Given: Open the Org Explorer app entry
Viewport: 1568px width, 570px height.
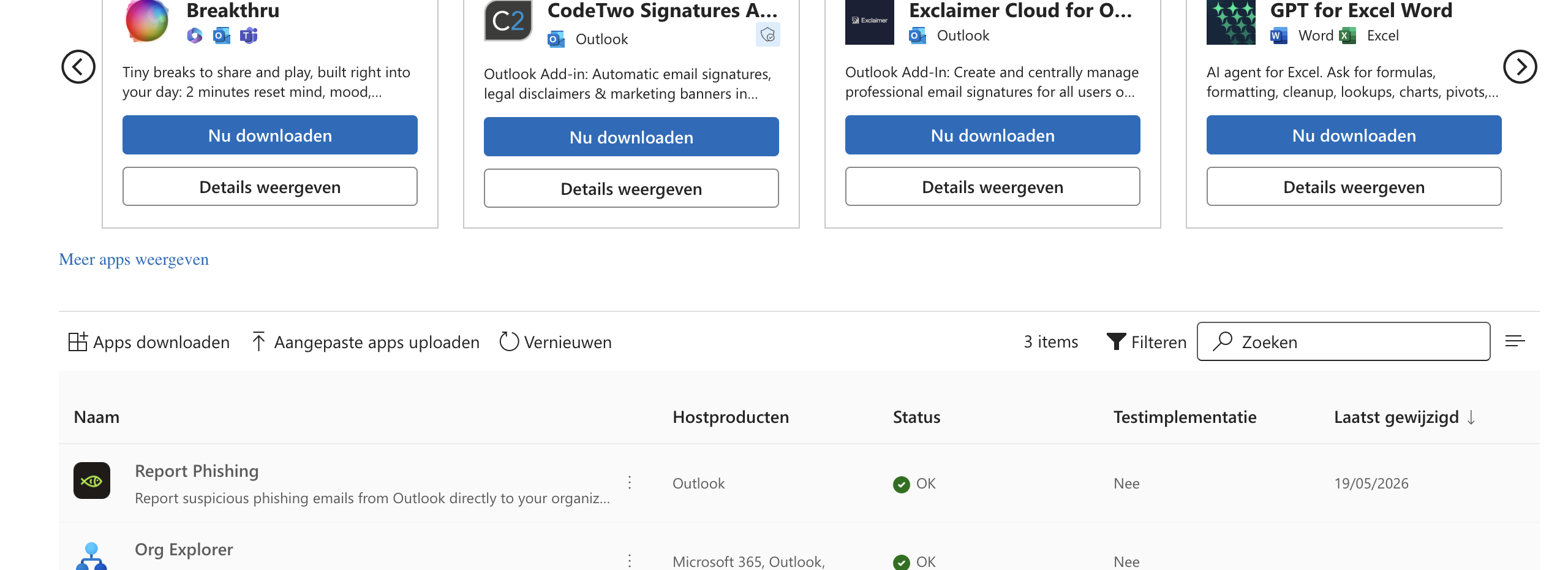Looking at the screenshot, I should (184, 549).
